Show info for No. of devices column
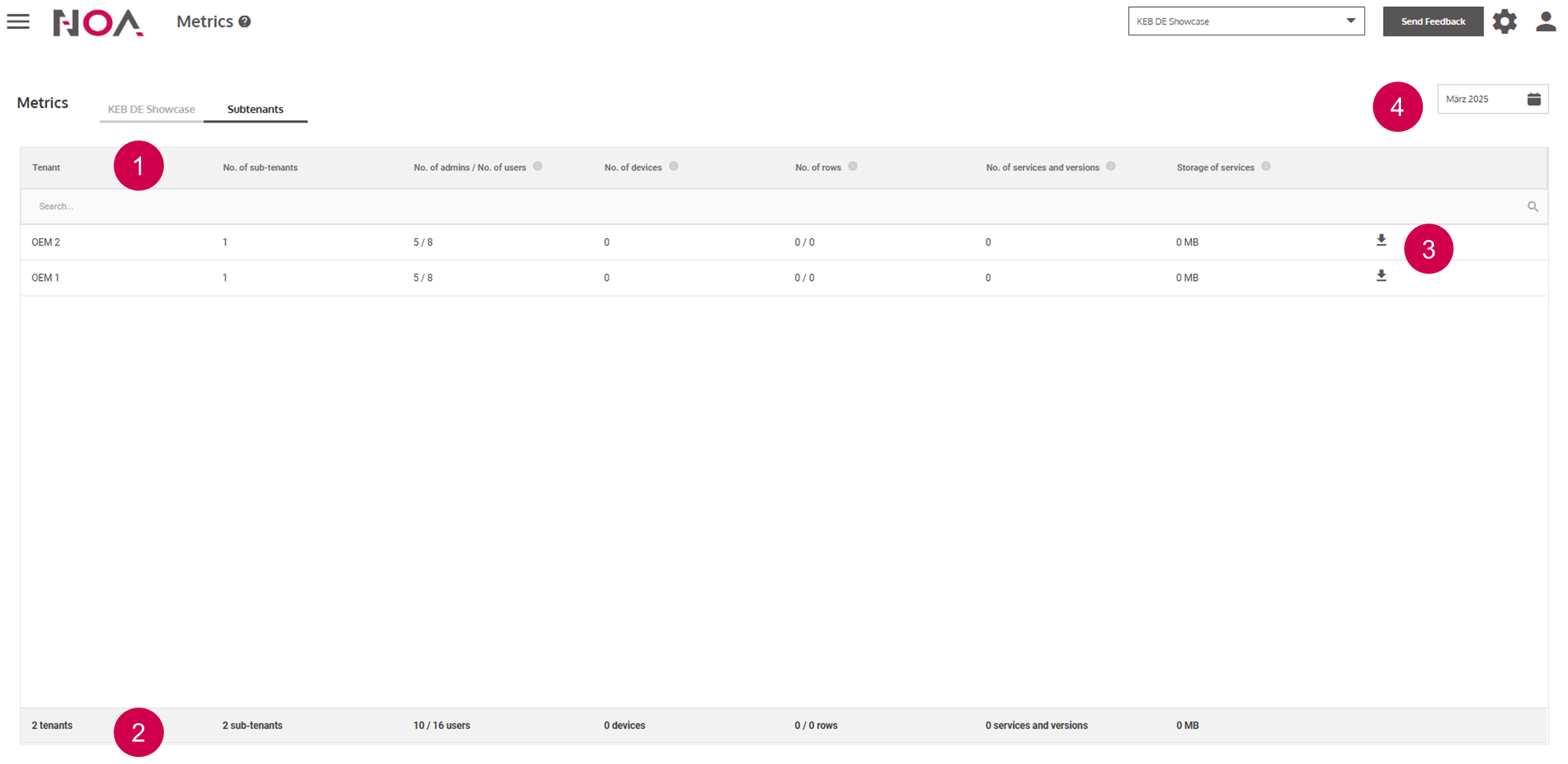Screen dimensions: 1568x764 point(673,166)
